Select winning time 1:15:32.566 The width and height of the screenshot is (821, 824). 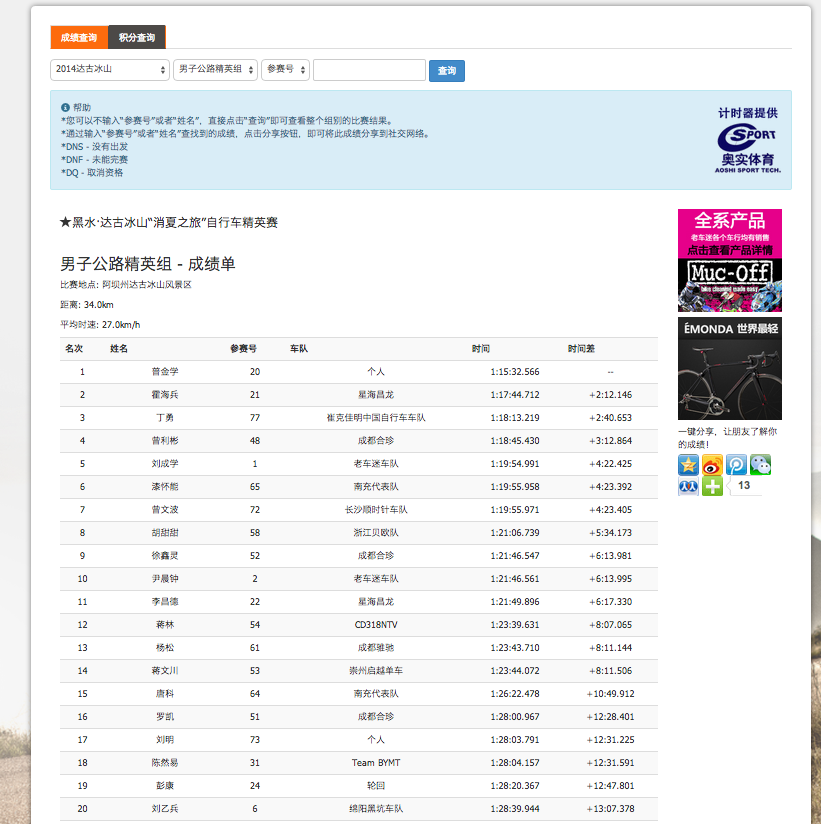point(515,372)
